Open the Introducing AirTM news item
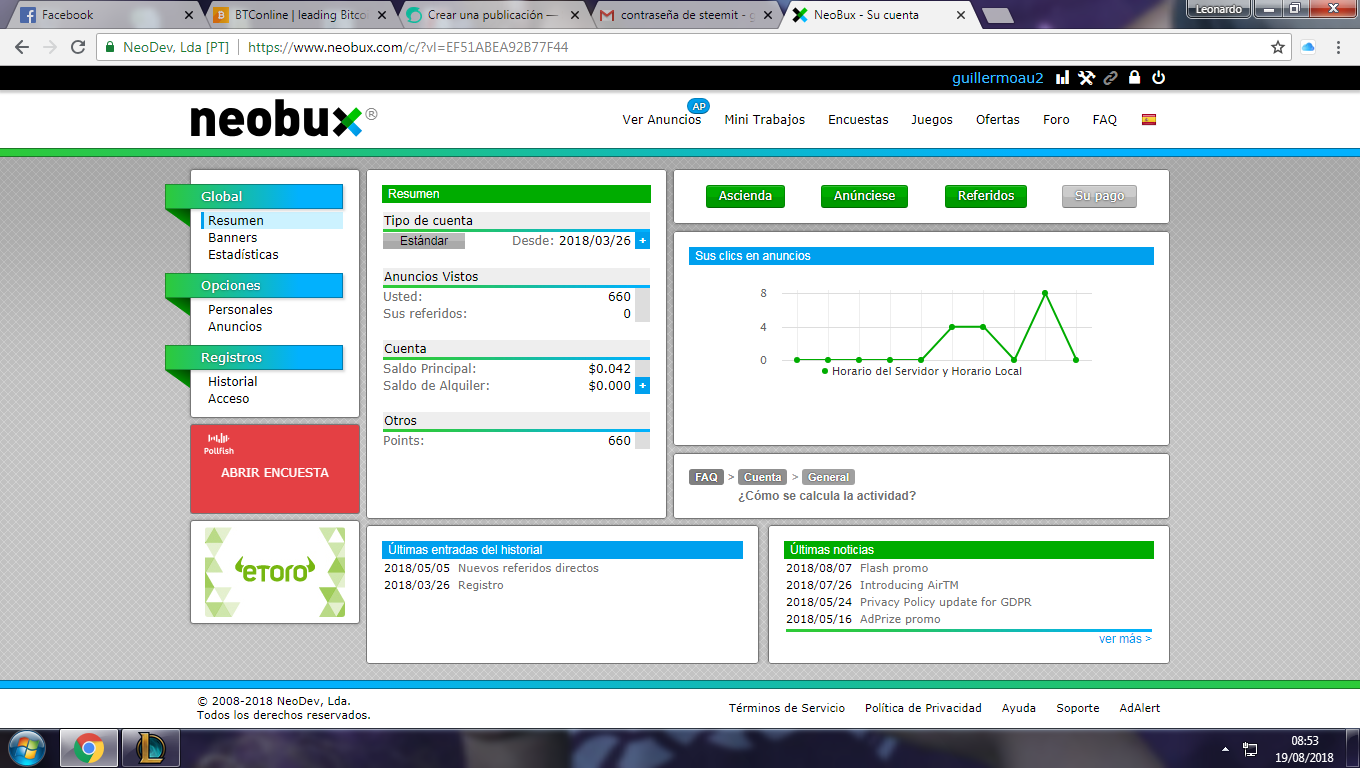The width and height of the screenshot is (1360, 768). pyautogui.click(x=909, y=585)
